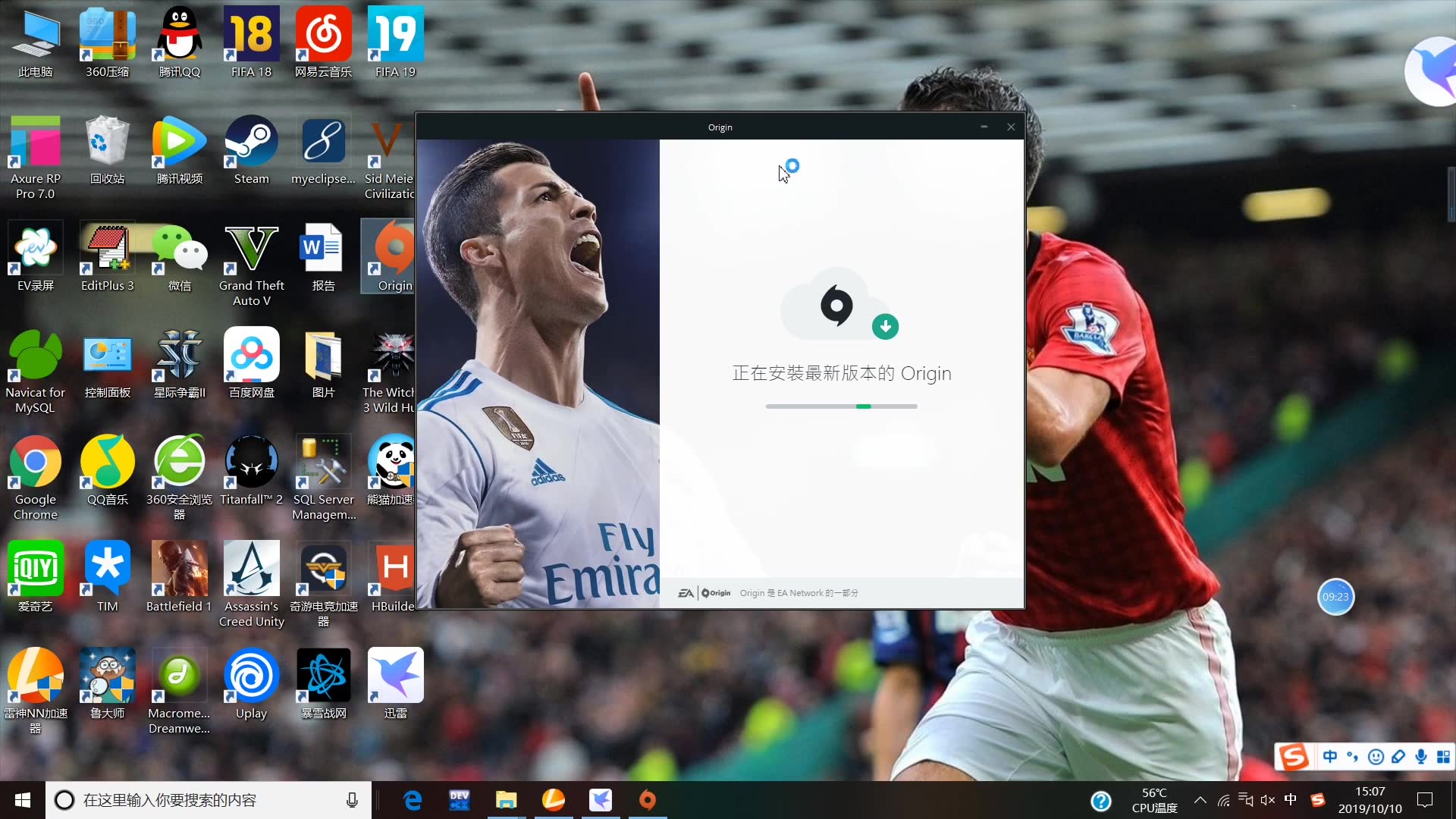Viewport: 1456px width, 819px height.
Task: Toggle the muted volume tray icon
Action: 1268,800
